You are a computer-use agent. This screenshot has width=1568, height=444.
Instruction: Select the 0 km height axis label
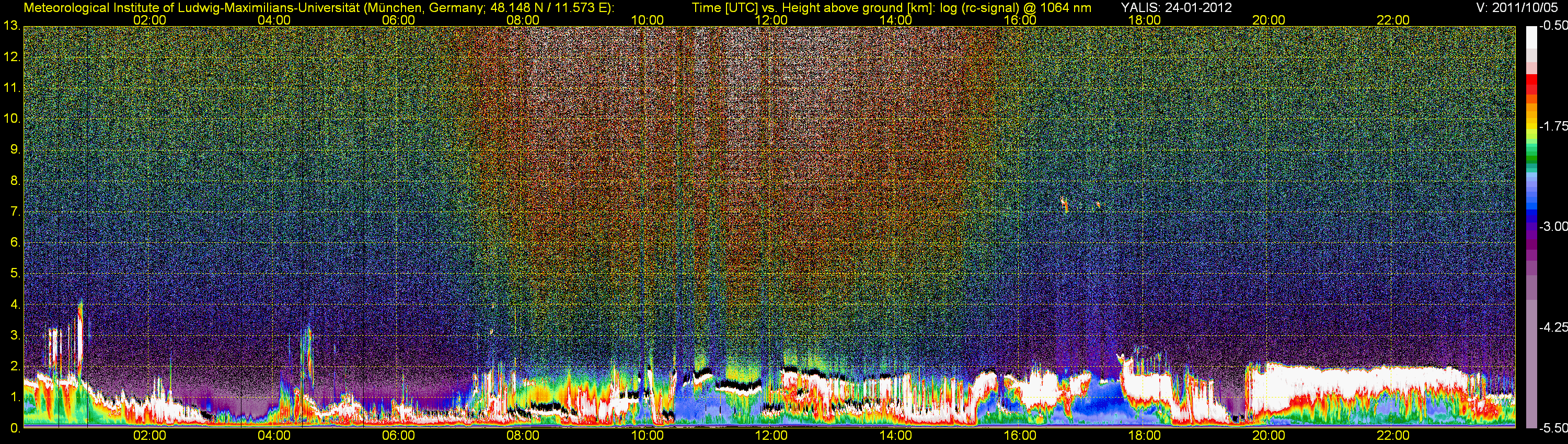click(15, 428)
